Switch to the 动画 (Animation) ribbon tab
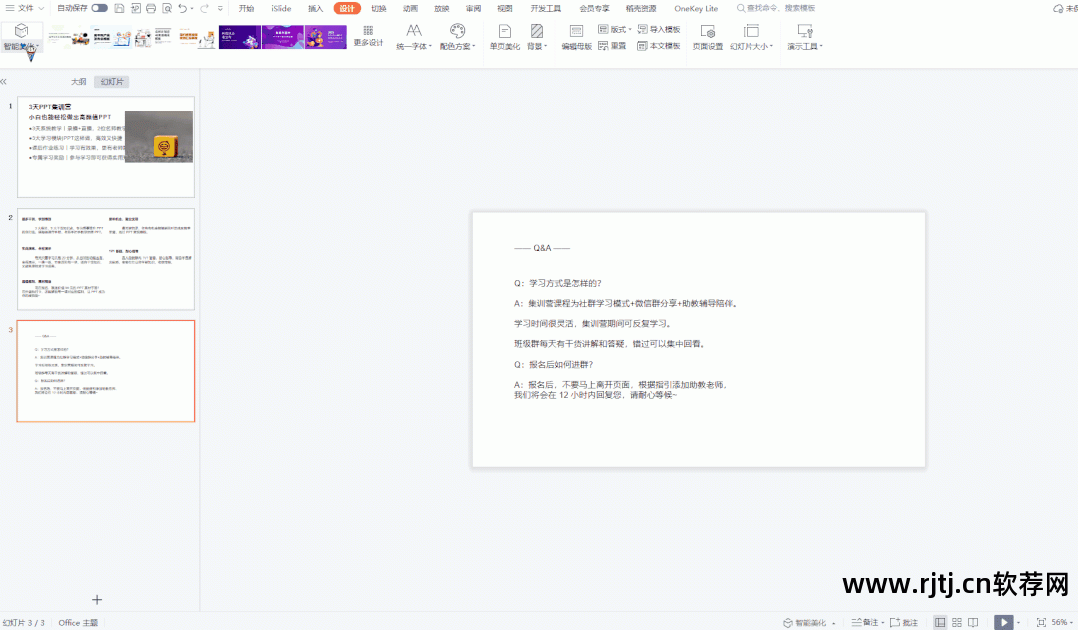The height and width of the screenshot is (630, 1078). point(410,8)
